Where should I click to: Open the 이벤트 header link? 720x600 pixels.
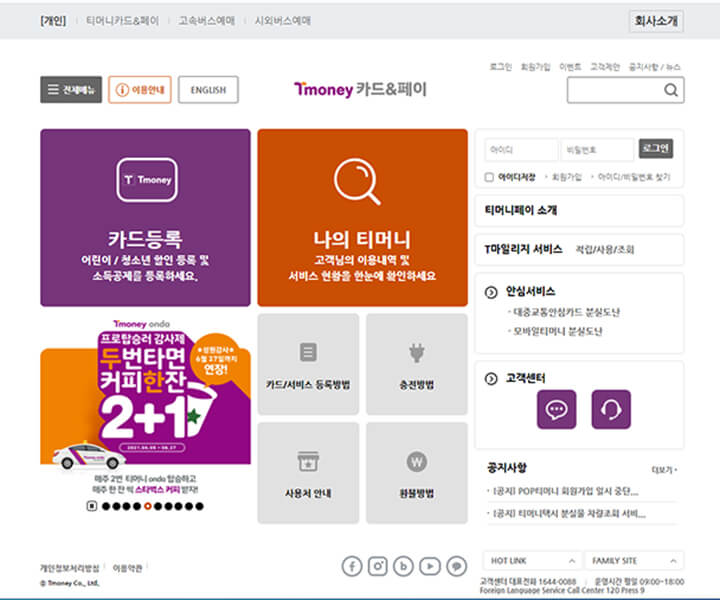570,67
